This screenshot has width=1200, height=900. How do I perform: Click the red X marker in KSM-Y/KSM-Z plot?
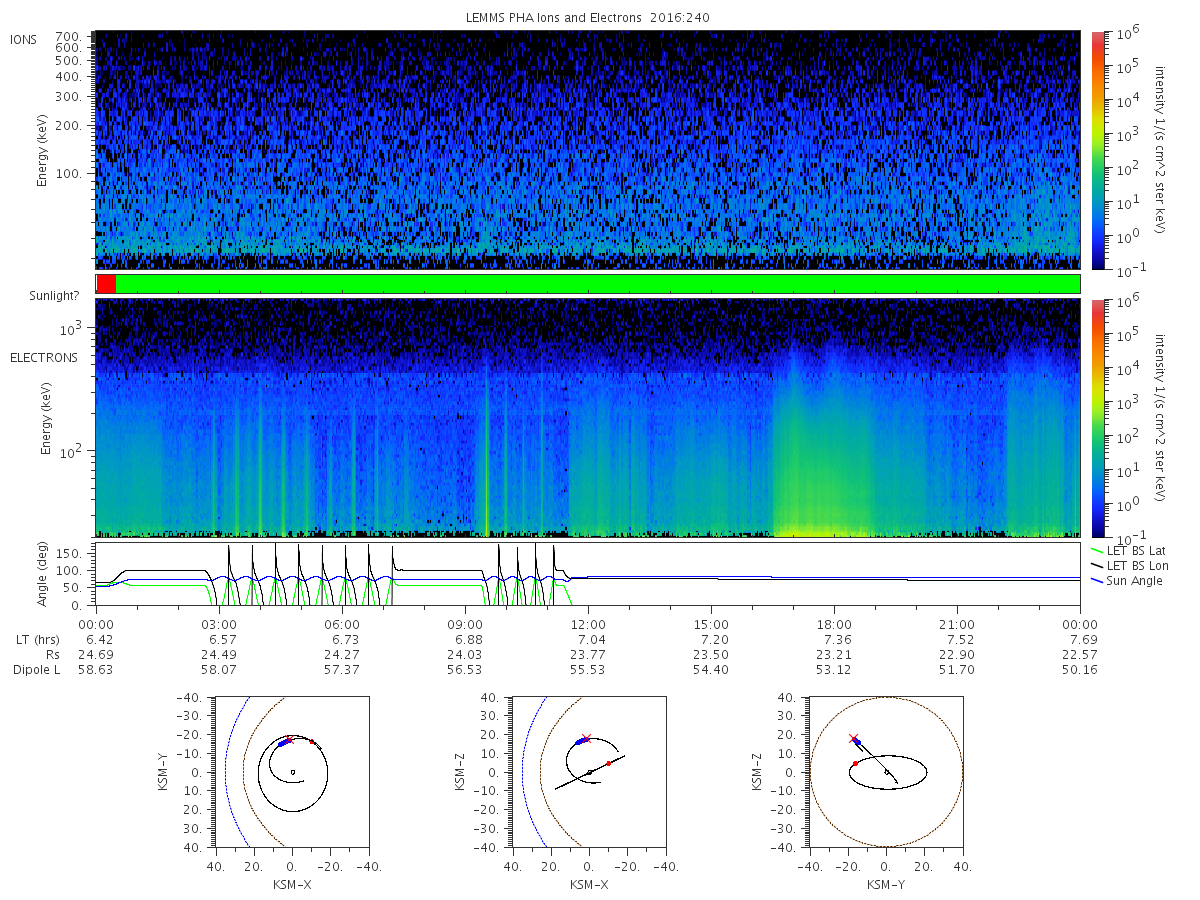pyautogui.click(x=853, y=739)
